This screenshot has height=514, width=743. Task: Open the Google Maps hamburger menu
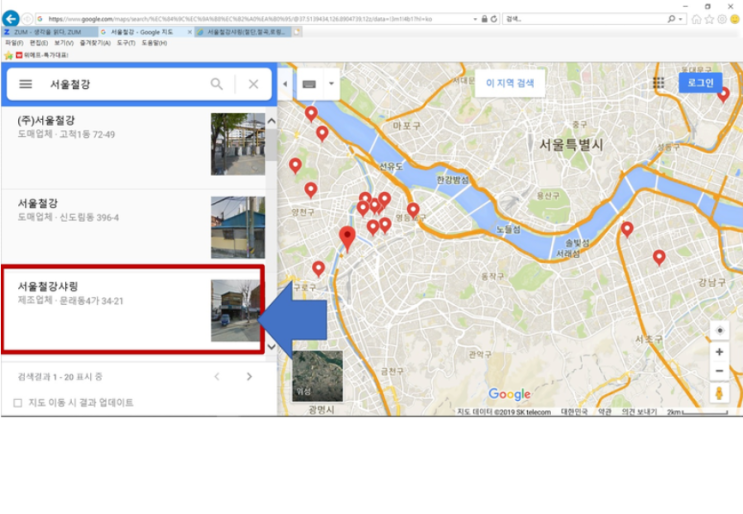pyautogui.click(x=26, y=84)
